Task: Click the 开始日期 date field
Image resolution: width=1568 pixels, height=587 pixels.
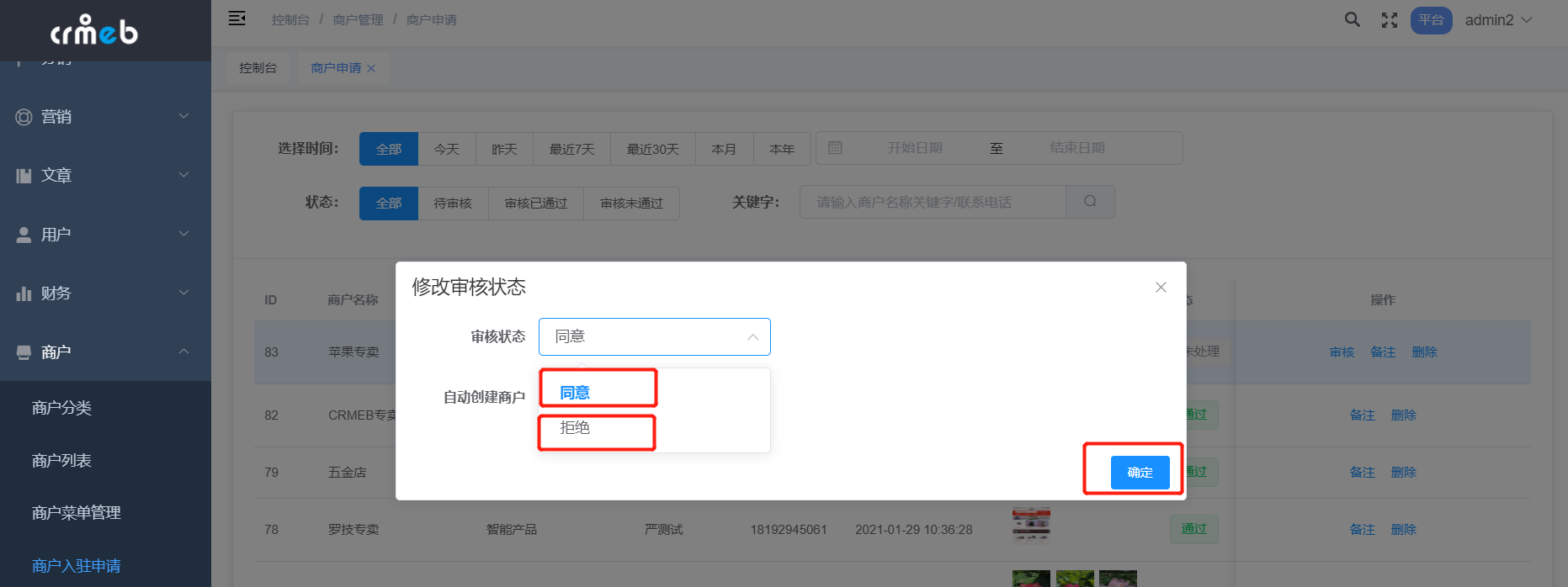Action: pyautogui.click(x=915, y=148)
